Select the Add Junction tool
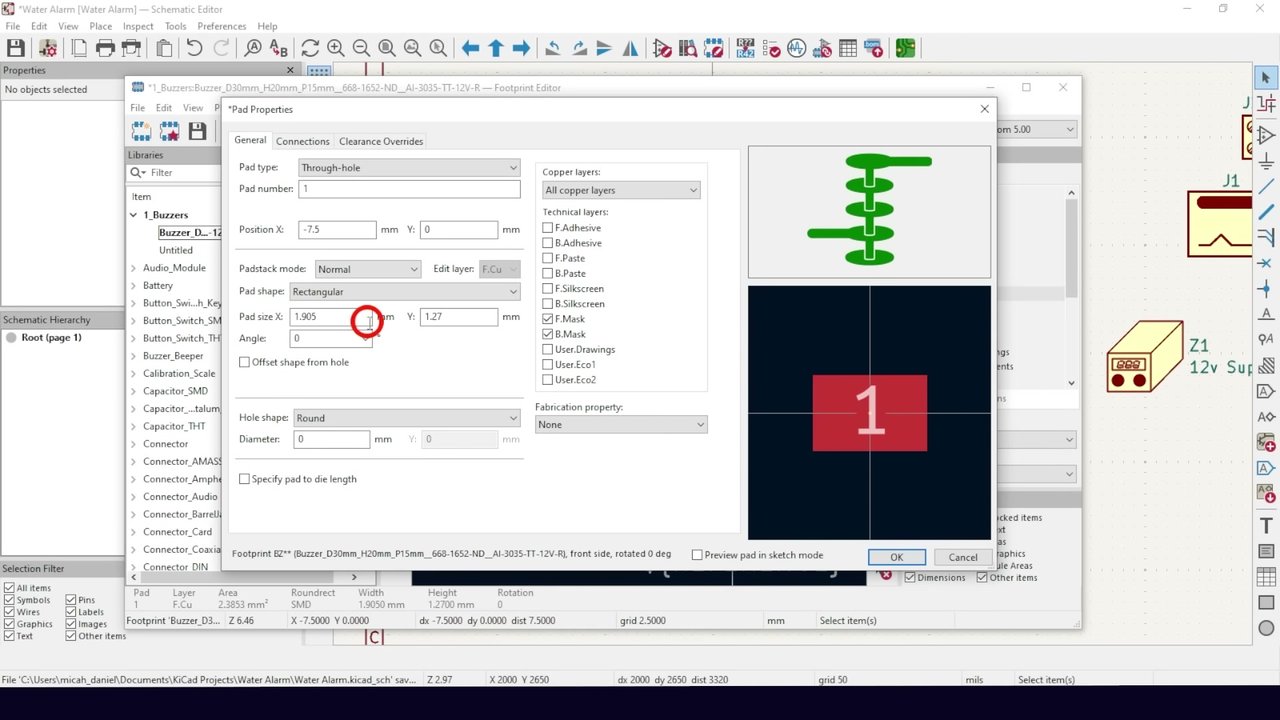This screenshot has height=720, width=1280. point(1266,289)
